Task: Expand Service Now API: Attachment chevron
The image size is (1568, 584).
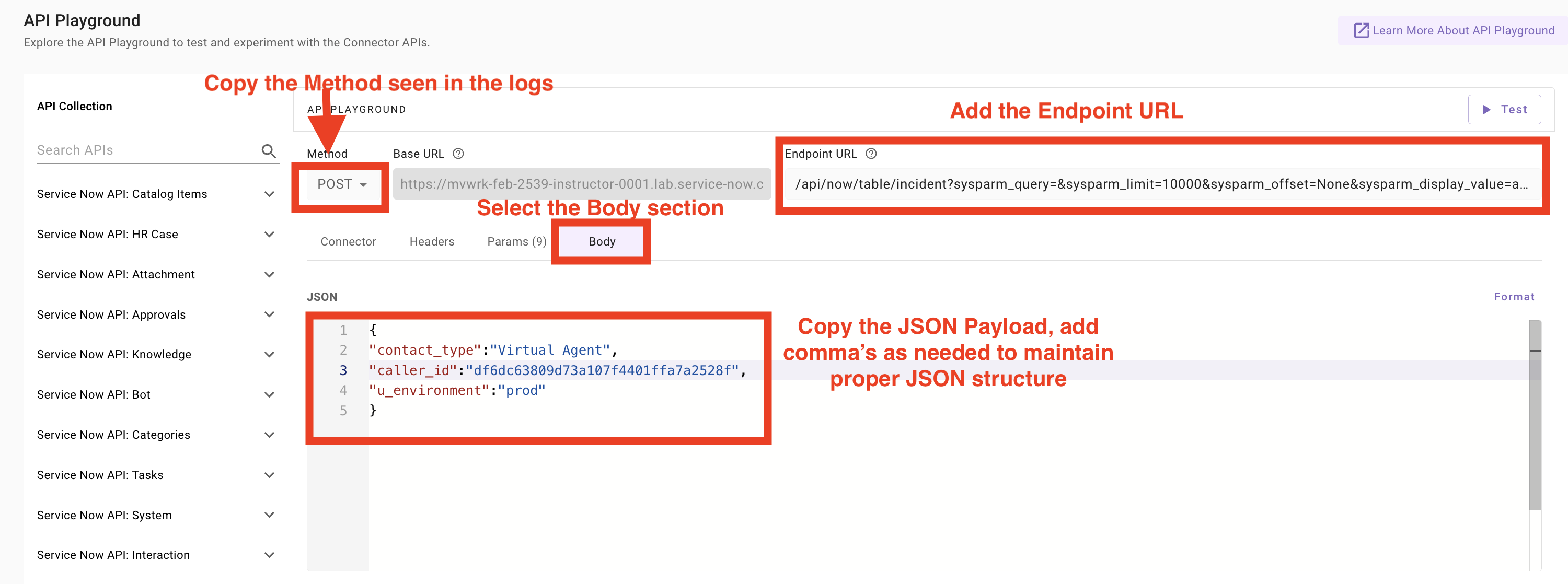Action: [x=269, y=274]
